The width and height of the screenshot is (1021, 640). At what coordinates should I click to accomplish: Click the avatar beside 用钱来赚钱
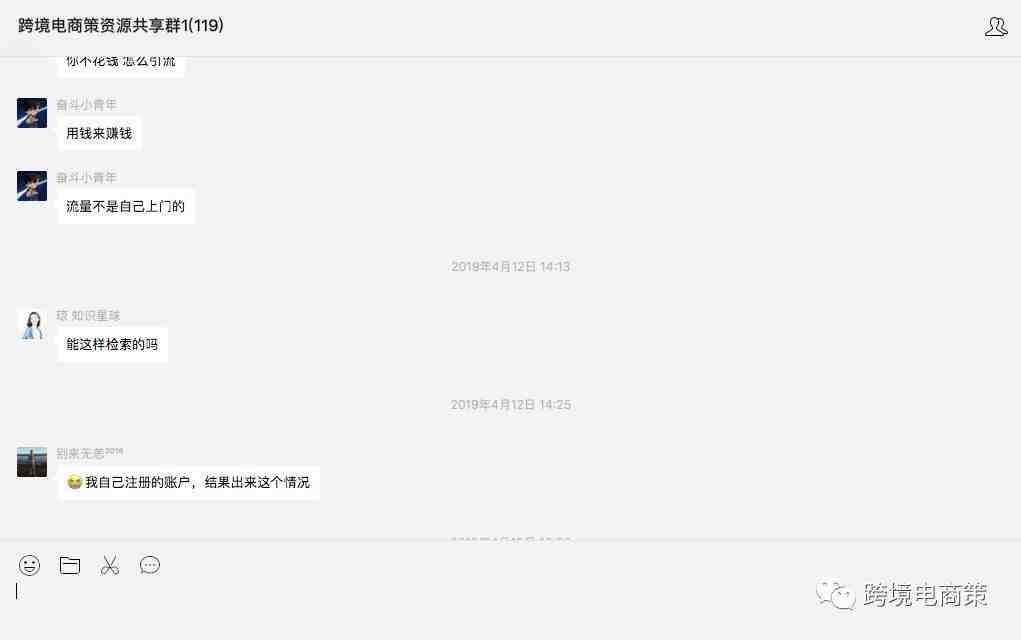(32, 113)
